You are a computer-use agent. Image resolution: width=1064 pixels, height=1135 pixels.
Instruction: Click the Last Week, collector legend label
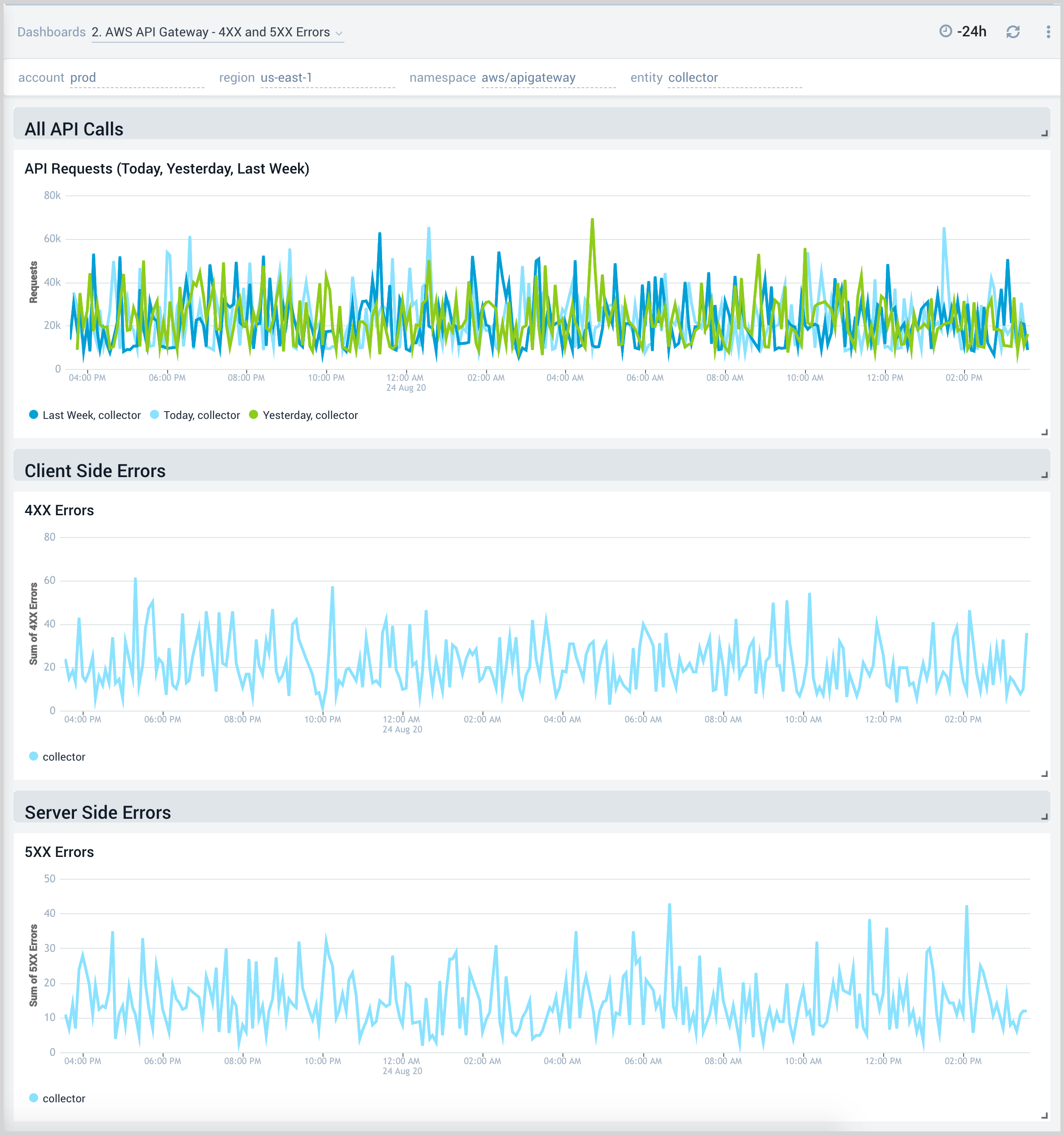click(x=91, y=415)
